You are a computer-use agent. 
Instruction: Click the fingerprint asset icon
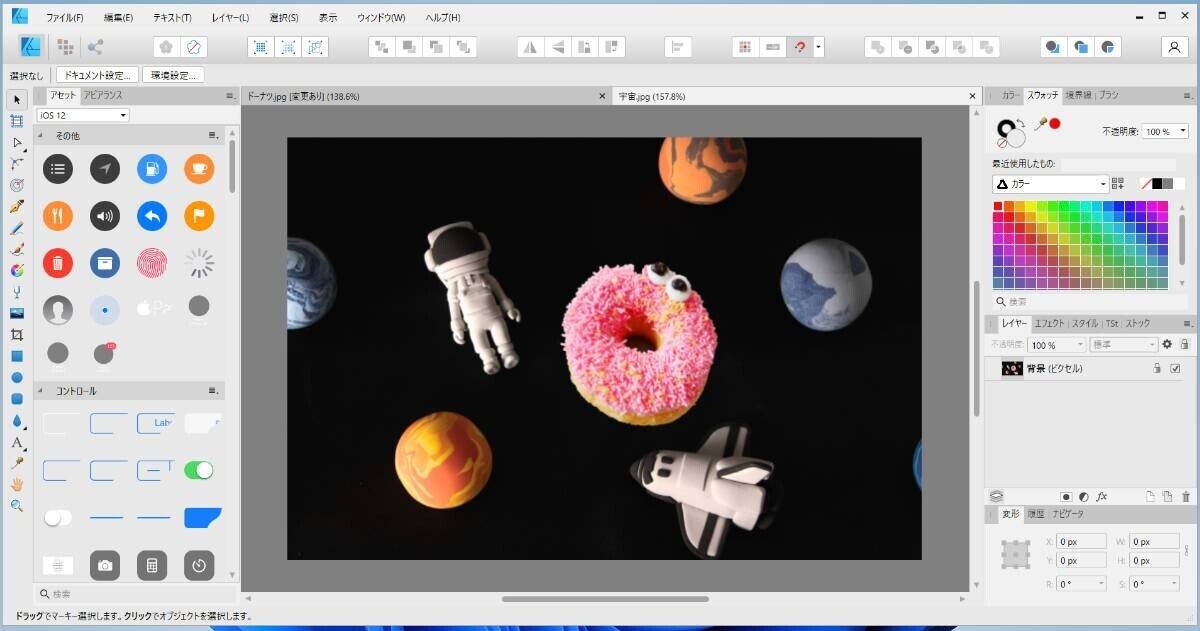pyautogui.click(x=152, y=263)
